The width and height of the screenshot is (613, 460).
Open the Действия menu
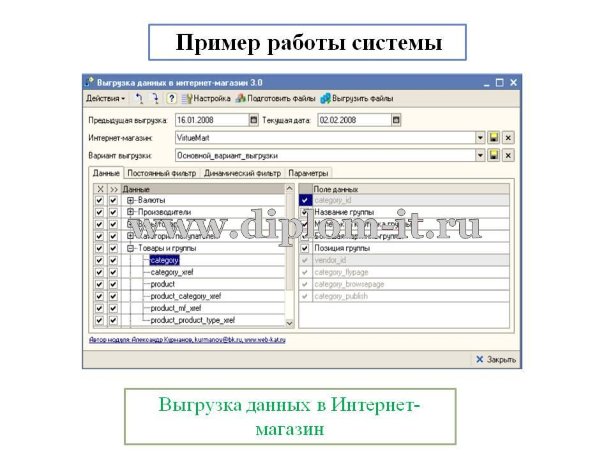(106, 98)
